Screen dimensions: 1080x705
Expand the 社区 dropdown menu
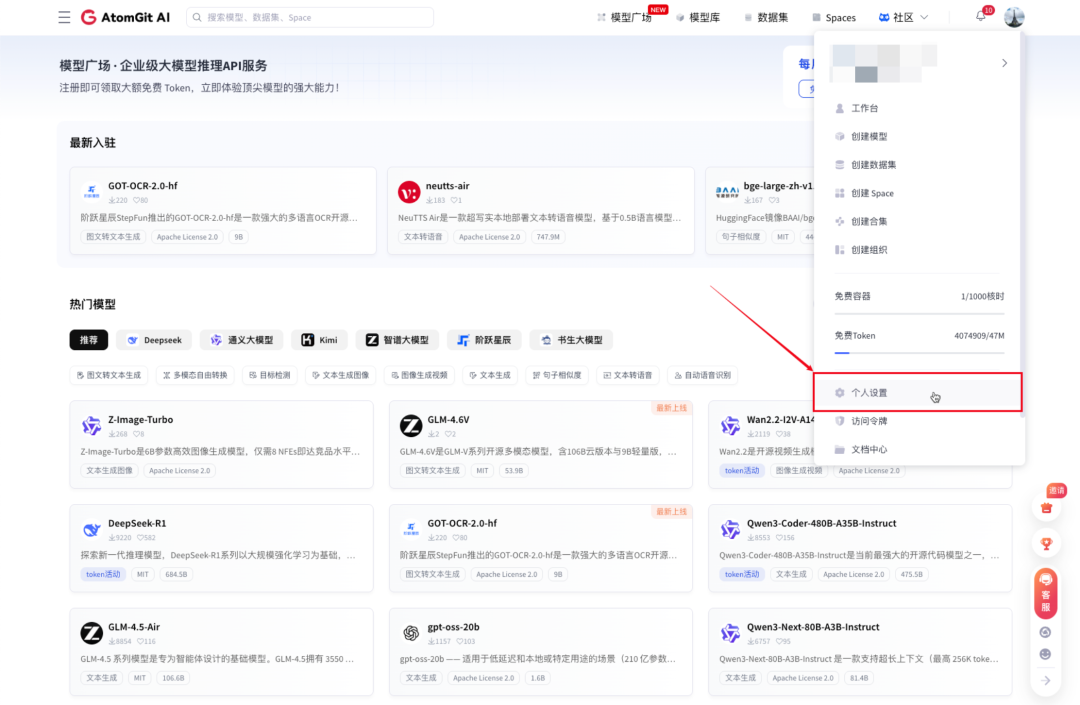coord(904,17)
